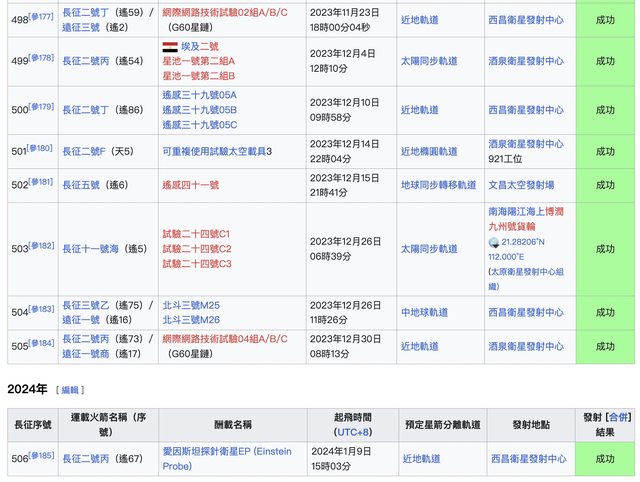Open 可重複使用試驗太空載具 link
The height and width of the screenshot is (482, 640).
[x=214, y=152]
